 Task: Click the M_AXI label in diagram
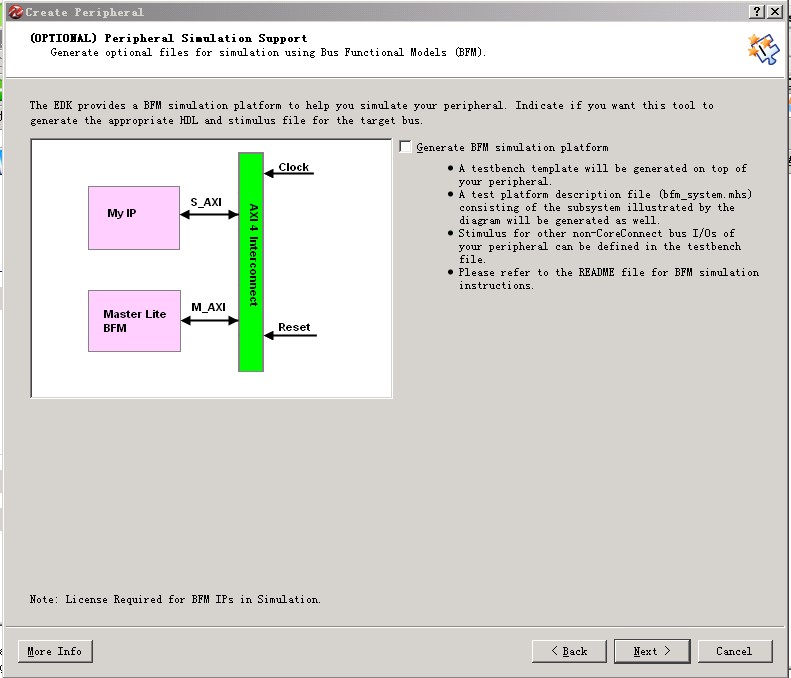pos(208,307)
